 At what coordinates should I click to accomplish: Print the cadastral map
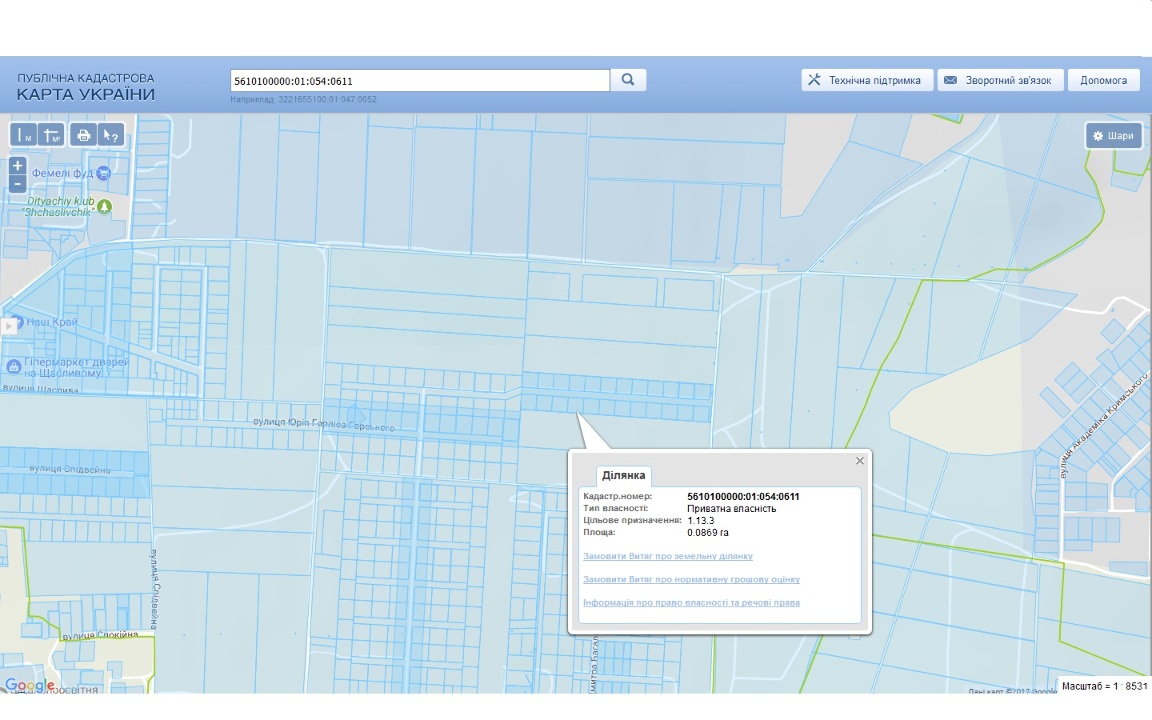[83, 135]
